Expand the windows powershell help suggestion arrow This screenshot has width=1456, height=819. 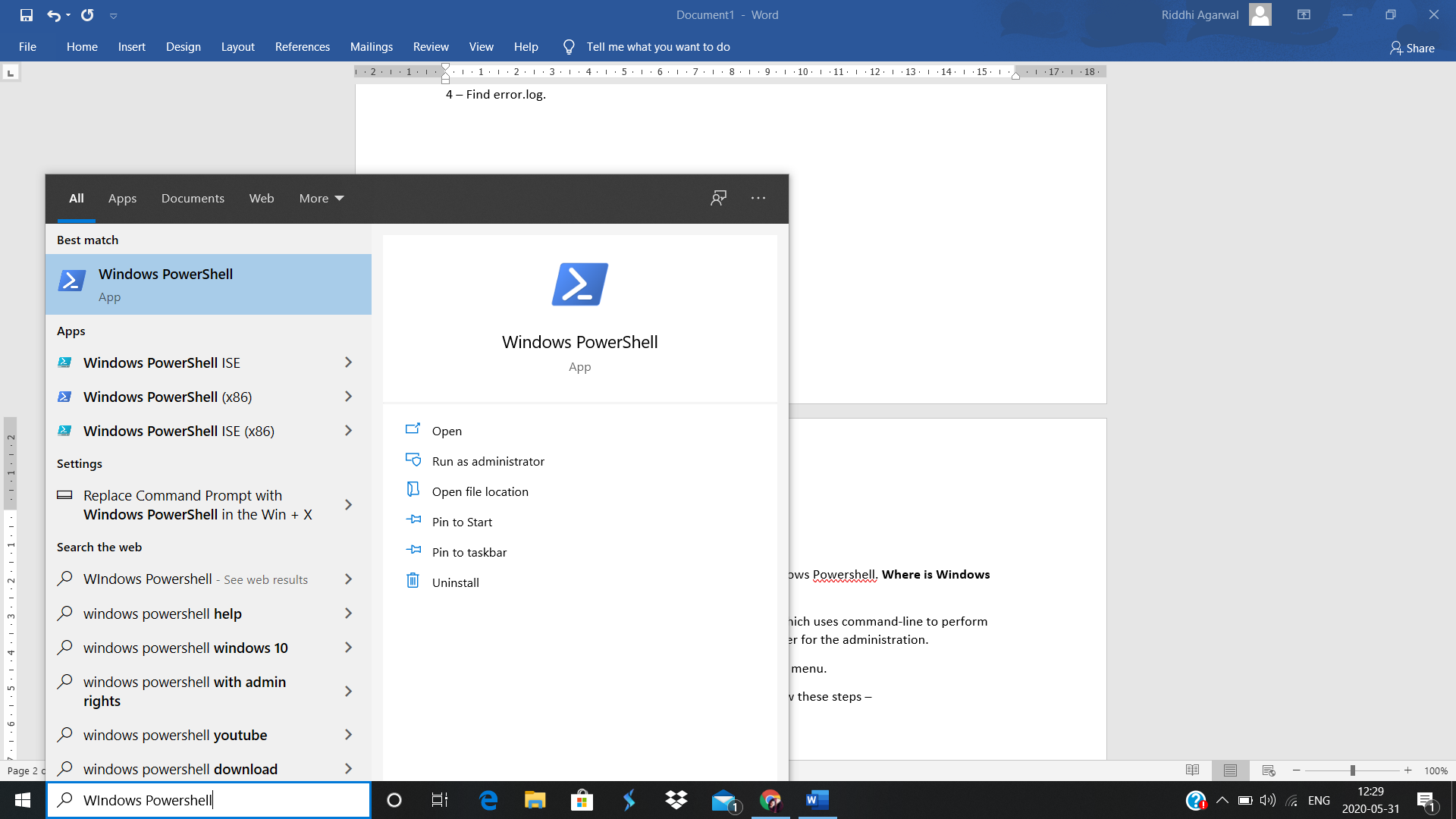tap(348, 613)
